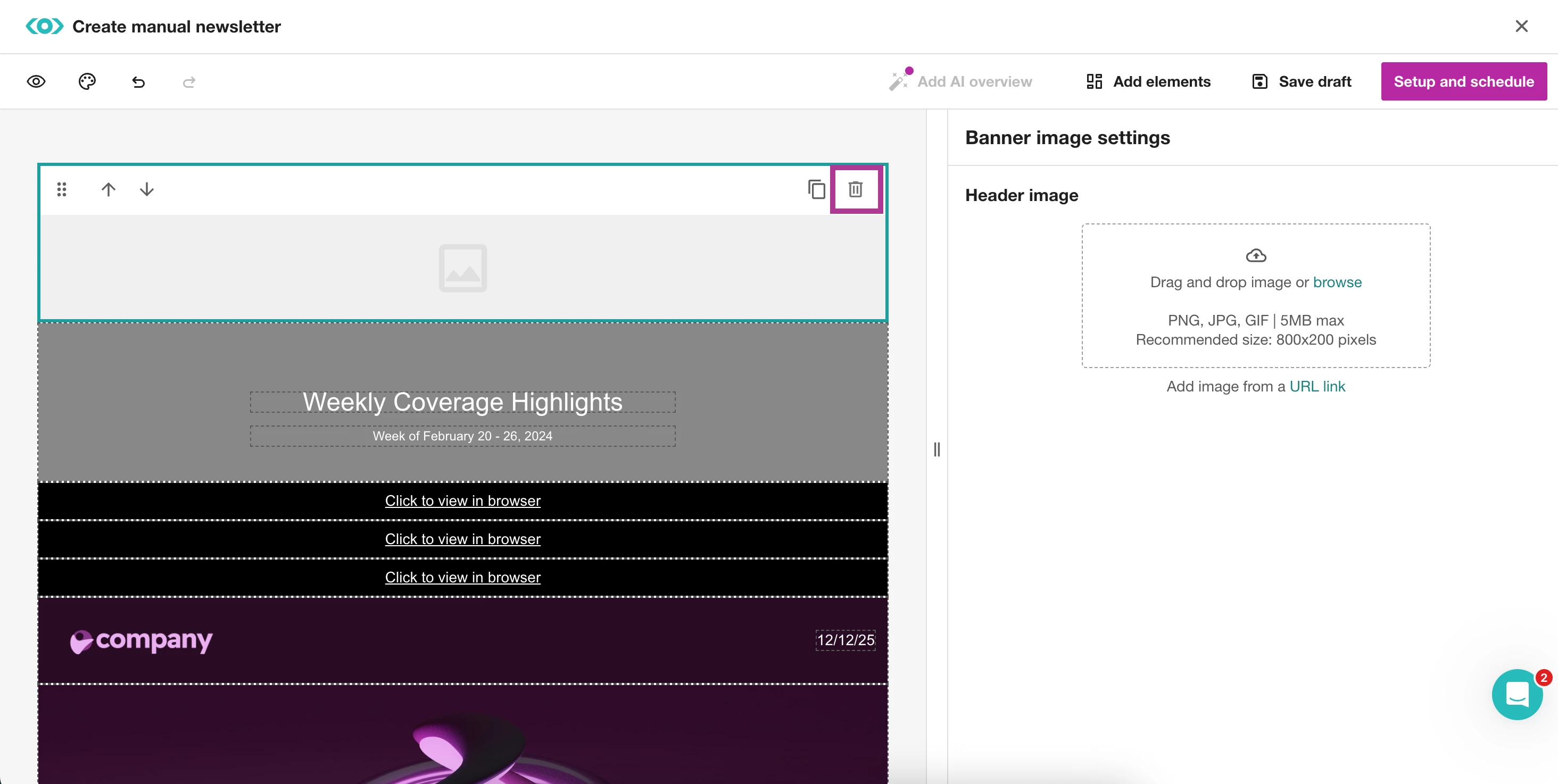The width and height of the screenshot is (1558, 784).
Task: Save the newsletter draft
Action: pos(1301,81)
